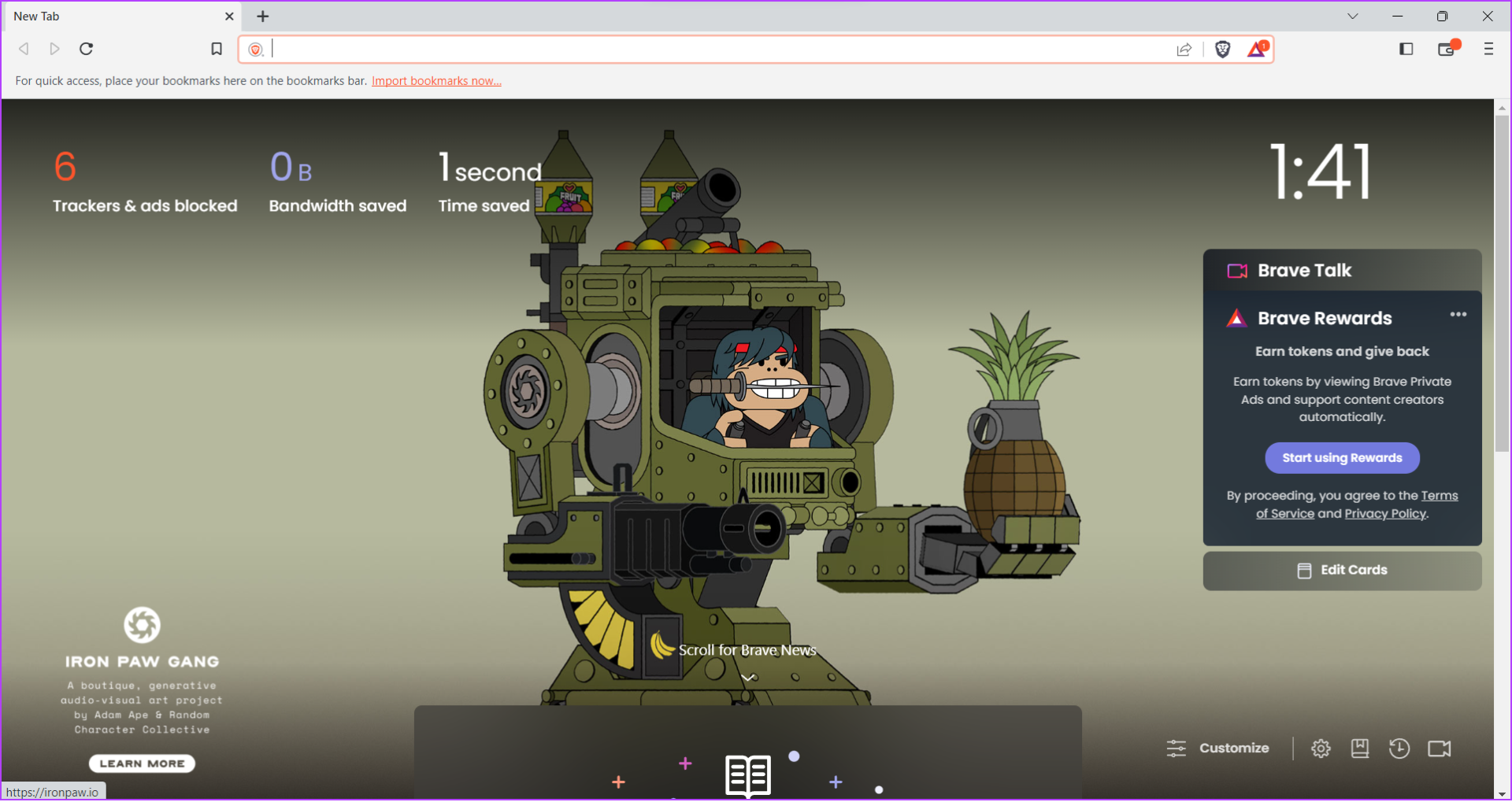Click the Time saved stat
This screenshot has width=1512, height=802.
point(490,181)
